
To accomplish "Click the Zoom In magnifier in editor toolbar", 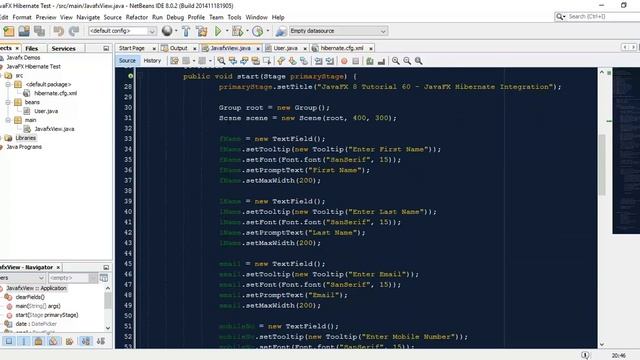I will coord(396,61).
